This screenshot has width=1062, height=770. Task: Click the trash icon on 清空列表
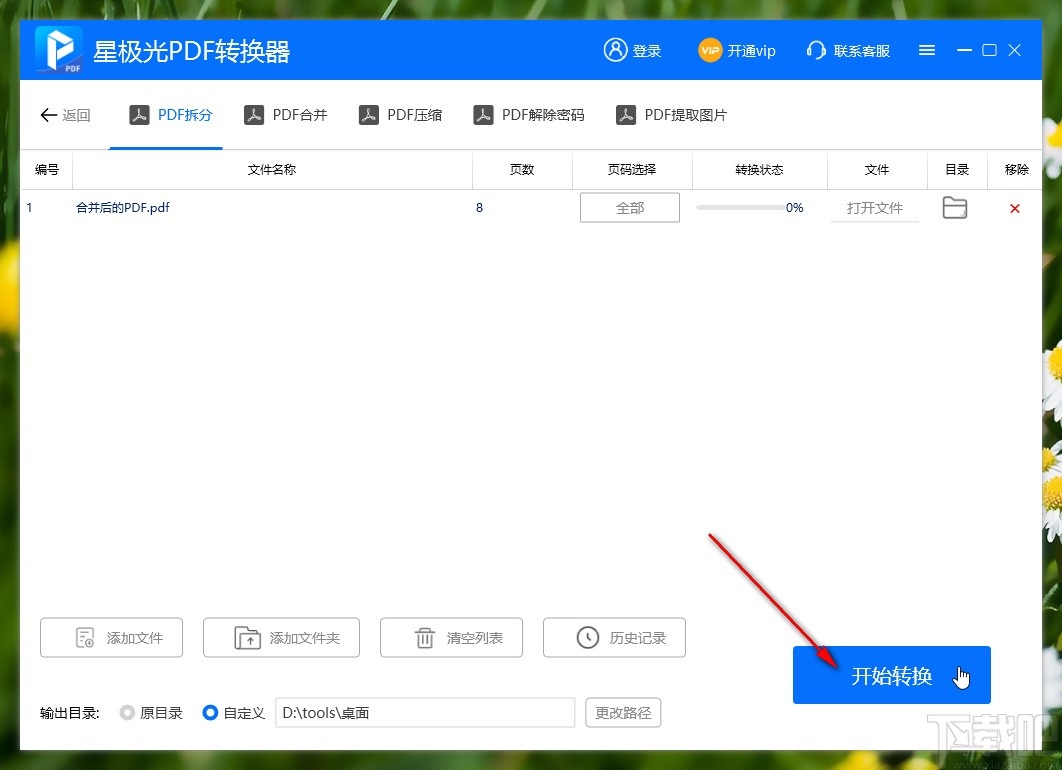click(423, 637)
